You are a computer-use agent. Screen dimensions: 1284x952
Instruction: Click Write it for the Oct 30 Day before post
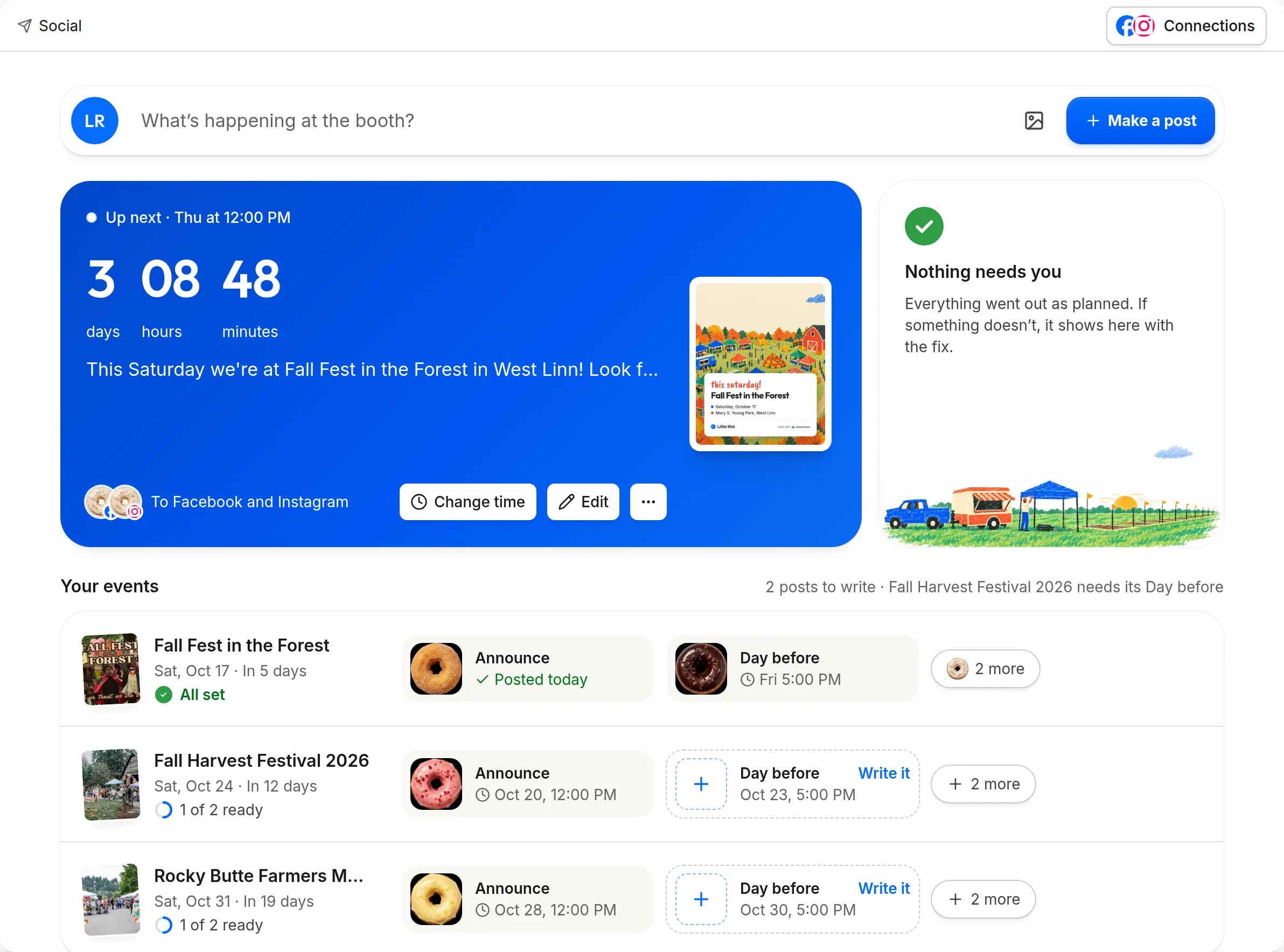pyautogui.click(x=883, y=888)
